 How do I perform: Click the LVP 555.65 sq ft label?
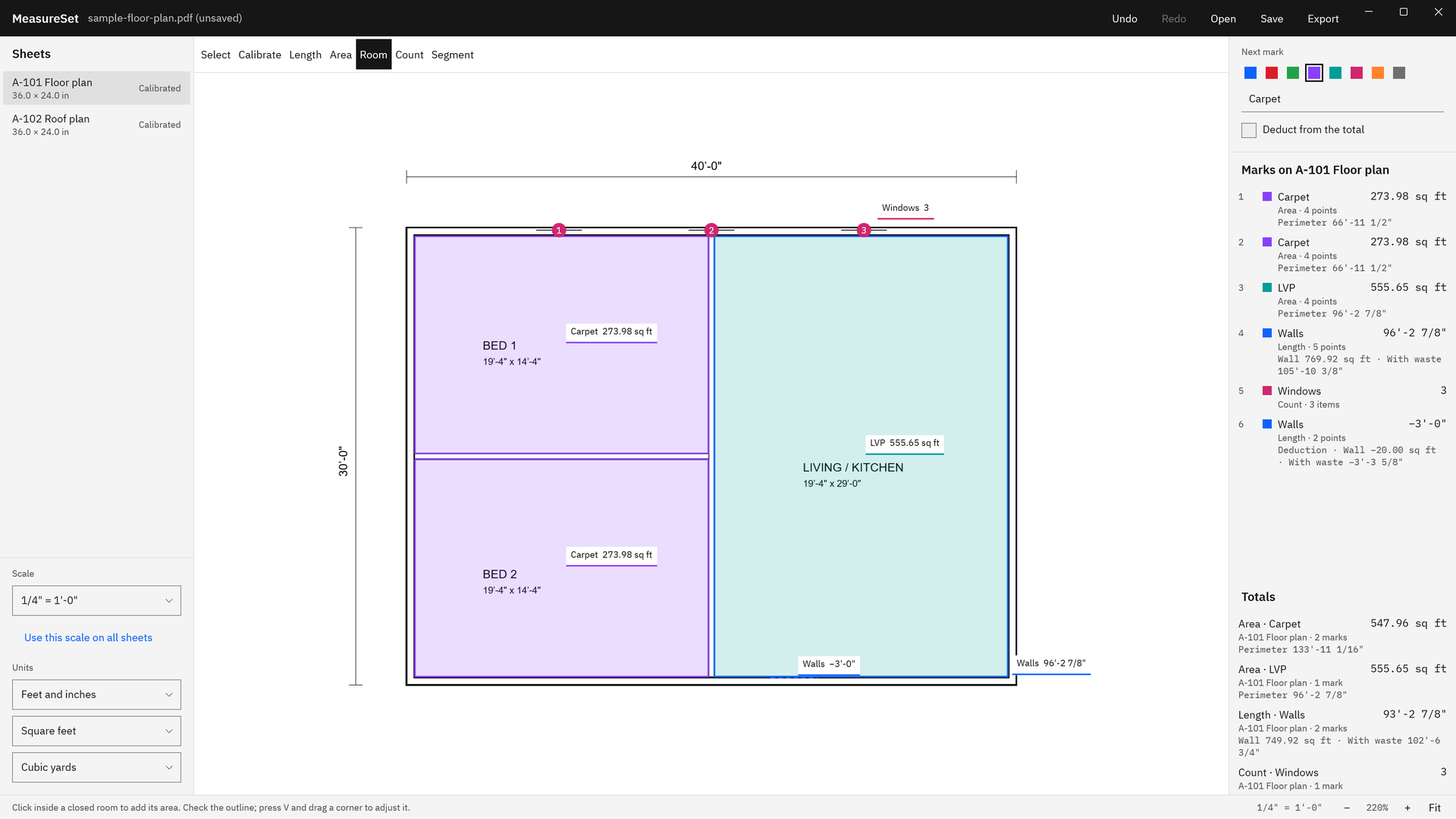point(905,444)
